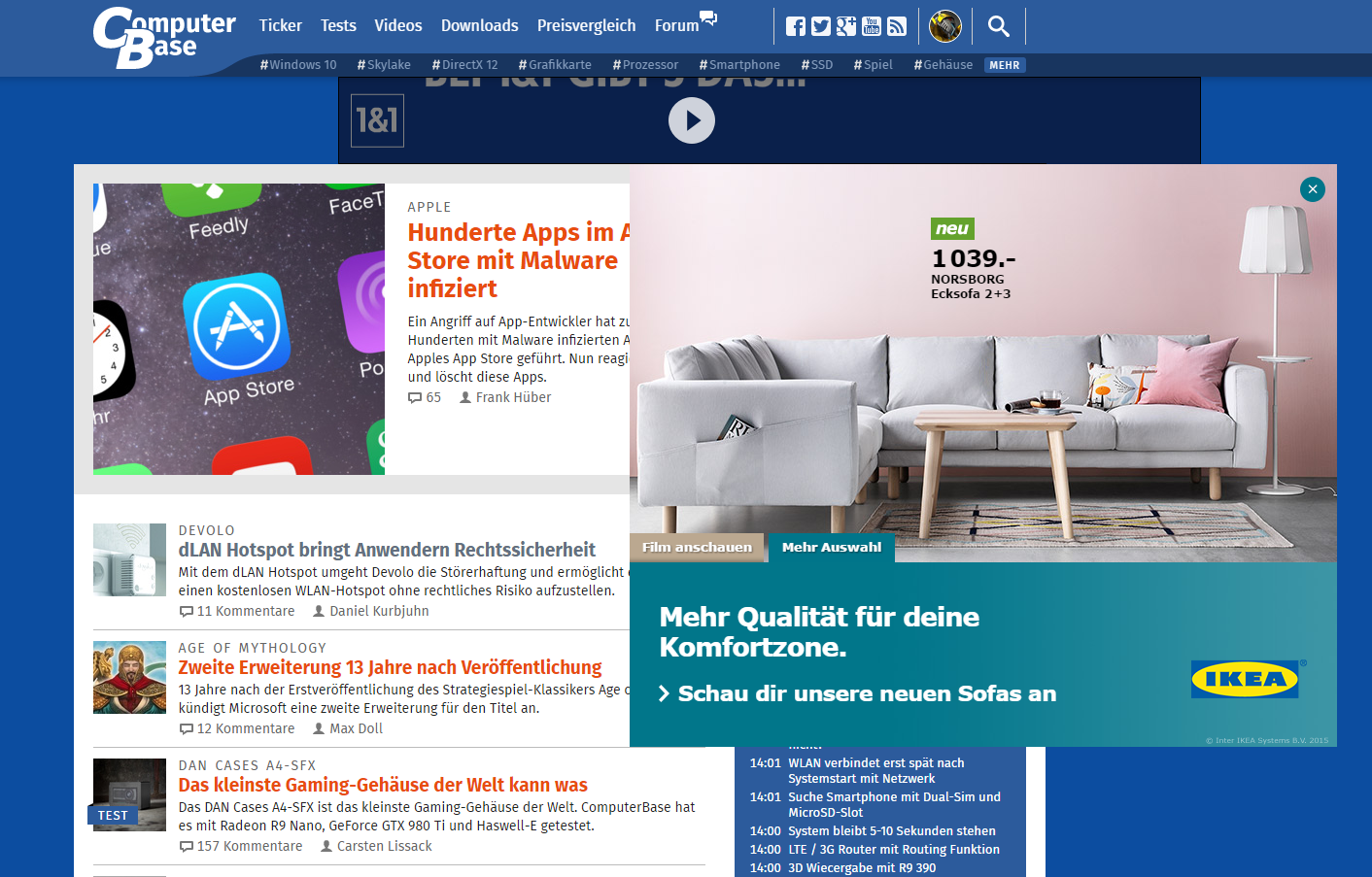Select the #Windows 10 tag
The width and height of the screenshot is (1372, 877).
[298, 65]
